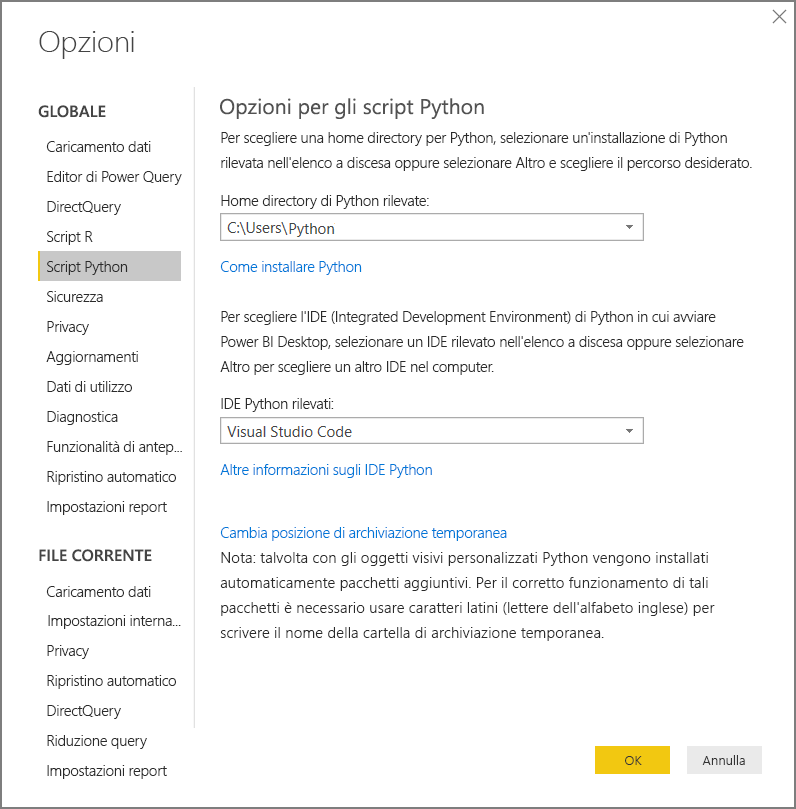Open the Come installare Python link
796x809 pixels.
tap(291, 267)
